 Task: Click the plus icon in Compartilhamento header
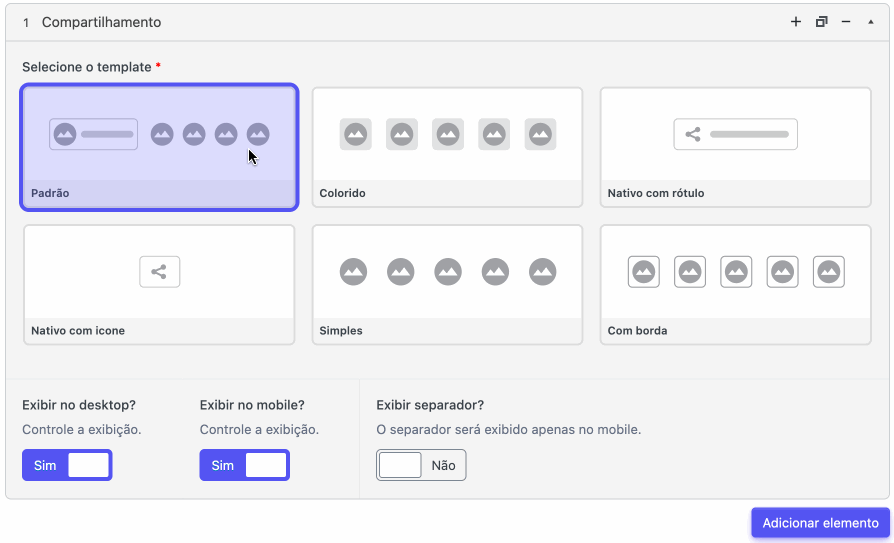[x=795, y=22]
